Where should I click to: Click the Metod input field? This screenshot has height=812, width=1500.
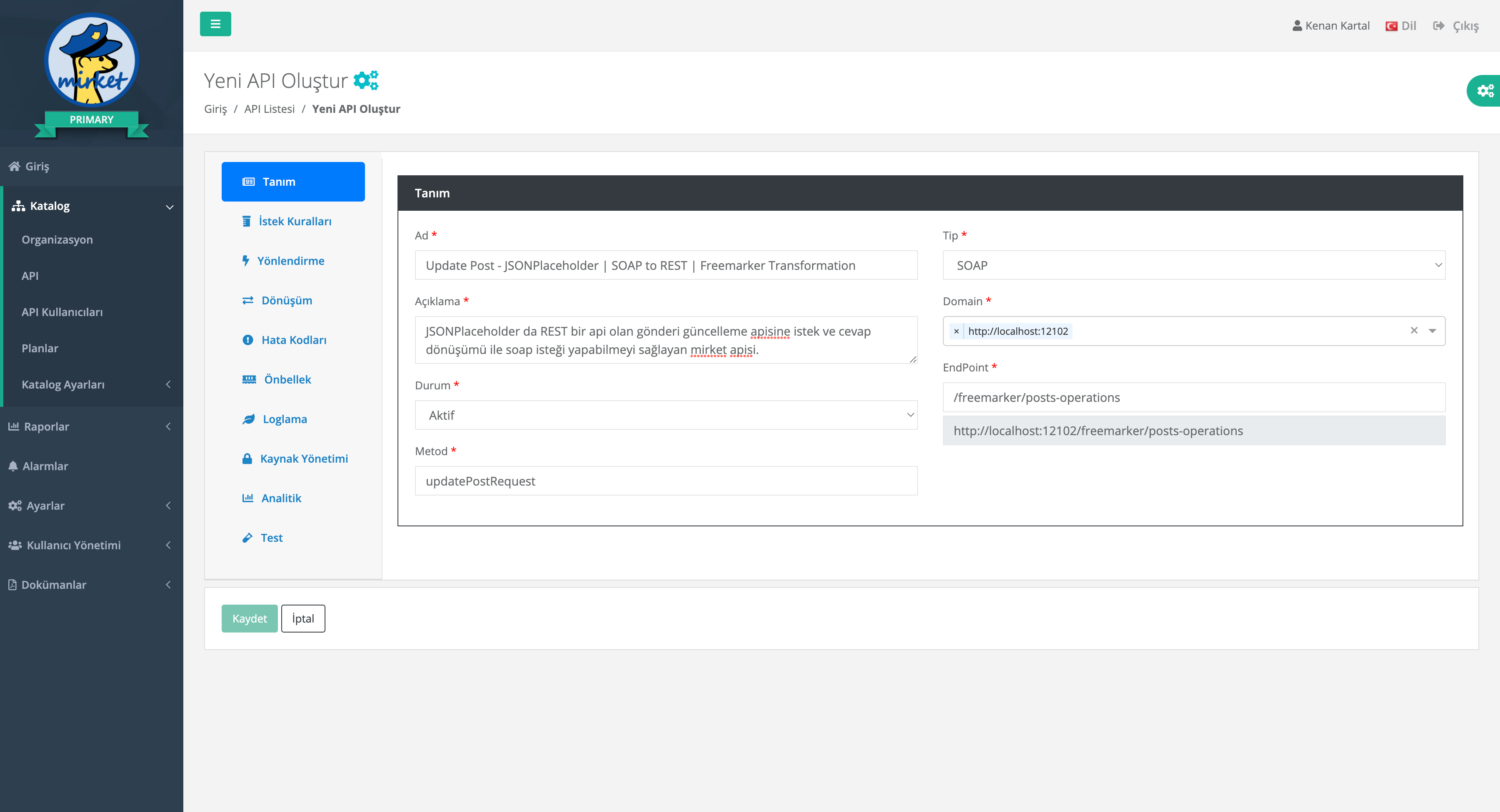[665, 481]
